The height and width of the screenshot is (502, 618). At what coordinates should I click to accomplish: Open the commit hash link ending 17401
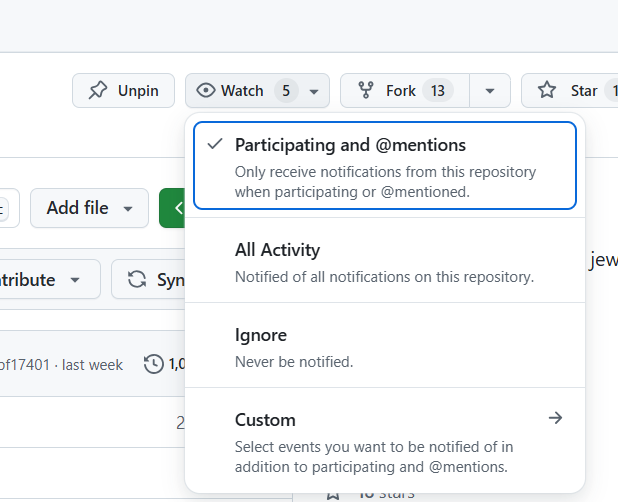(x=25, y=365)
